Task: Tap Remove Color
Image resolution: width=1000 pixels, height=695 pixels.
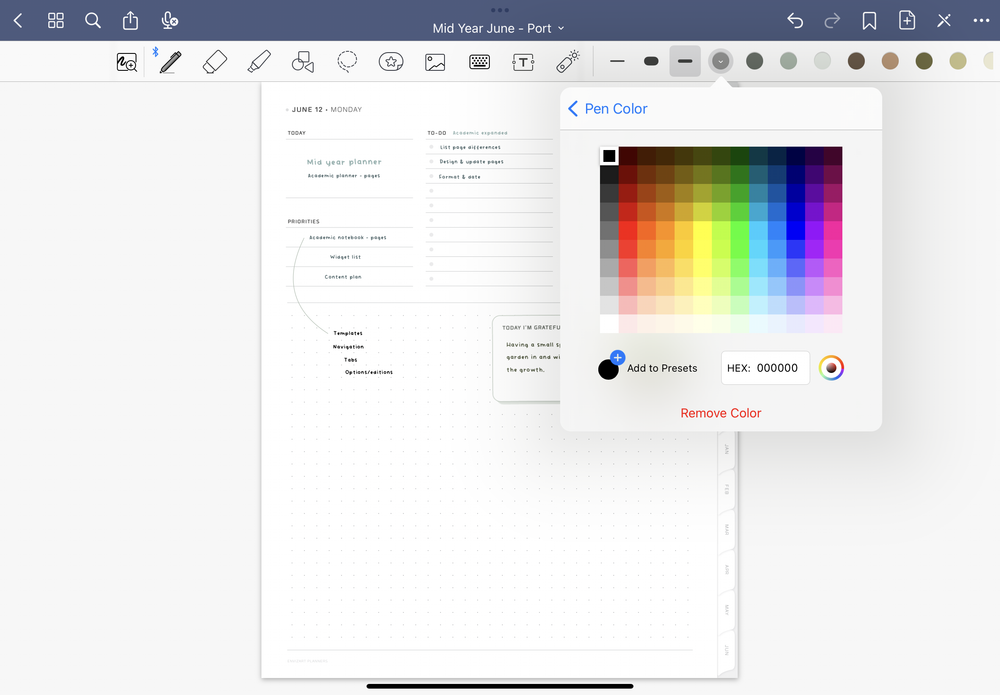Action: (720, 412)
